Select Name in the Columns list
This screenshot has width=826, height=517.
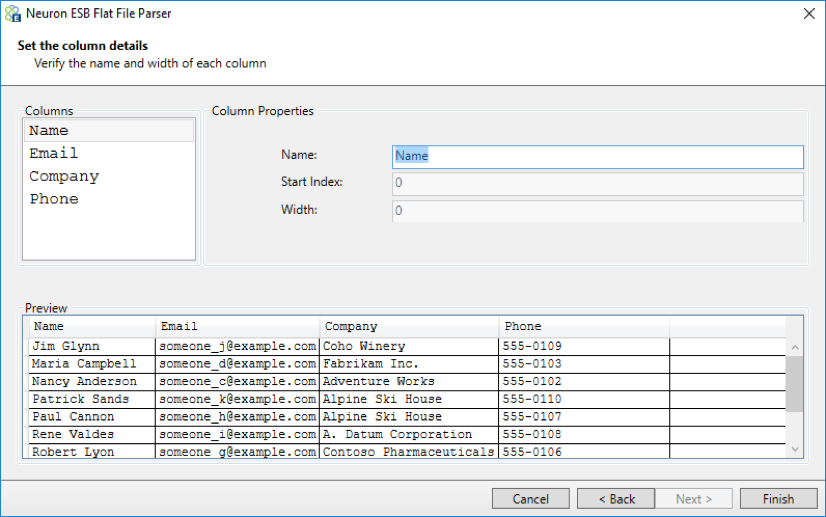[49, 131]
